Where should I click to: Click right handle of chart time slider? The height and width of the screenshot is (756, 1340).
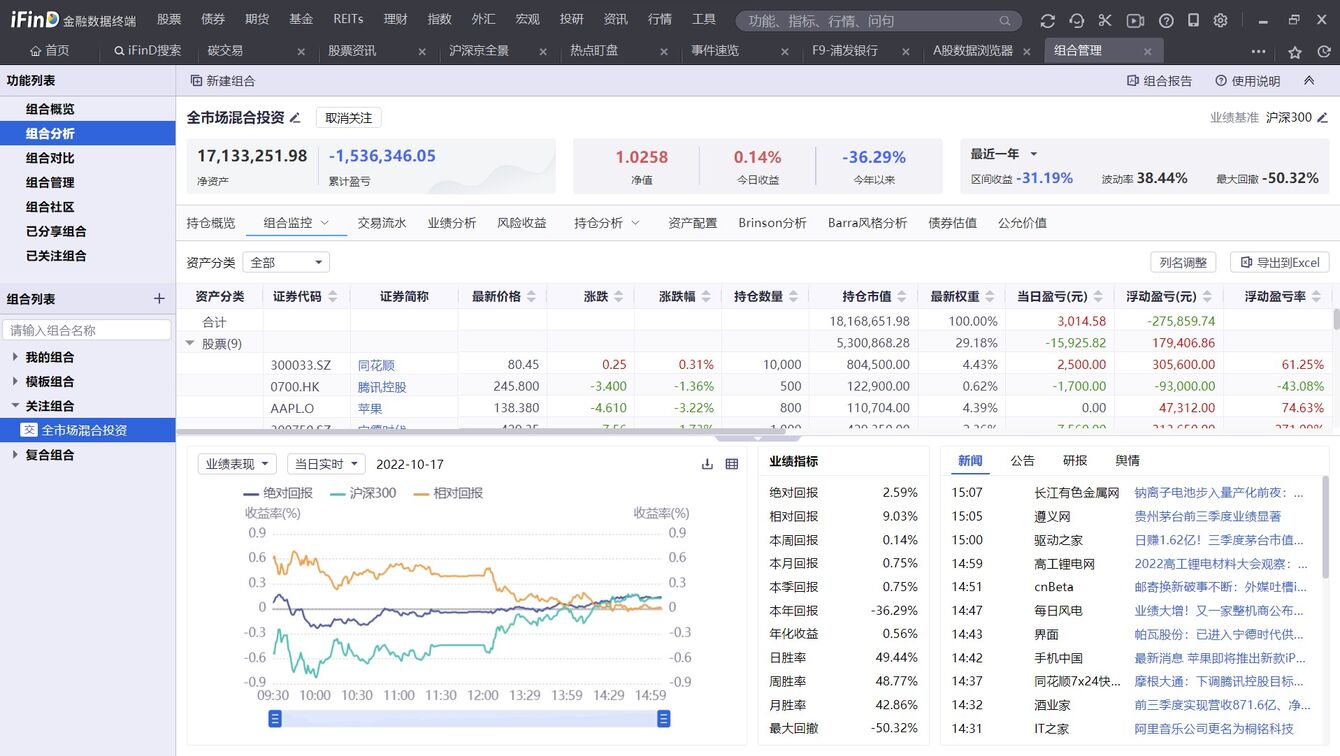(x=663, y=719)
